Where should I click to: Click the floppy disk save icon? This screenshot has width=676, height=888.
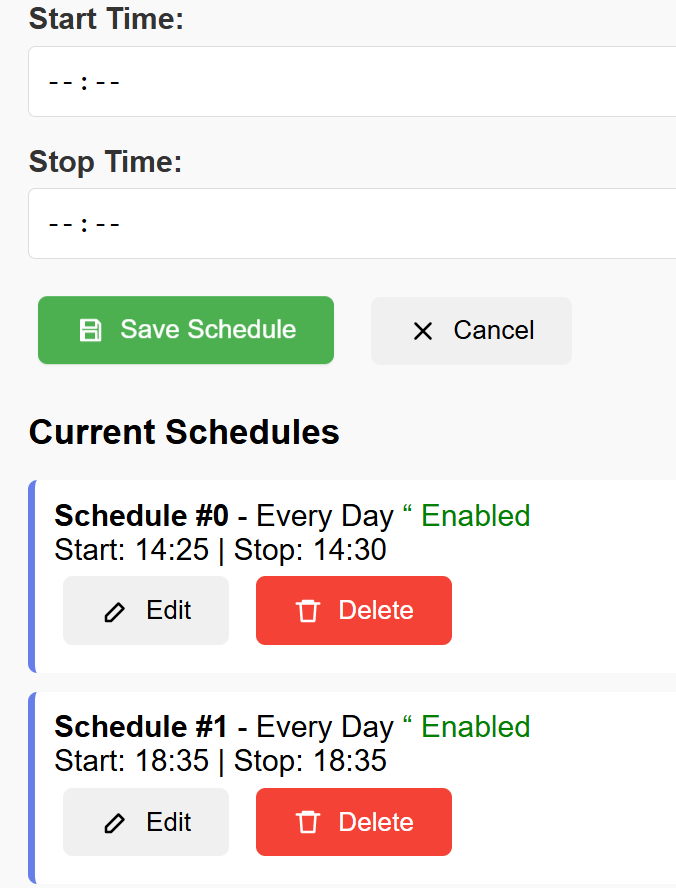[90, 330]
